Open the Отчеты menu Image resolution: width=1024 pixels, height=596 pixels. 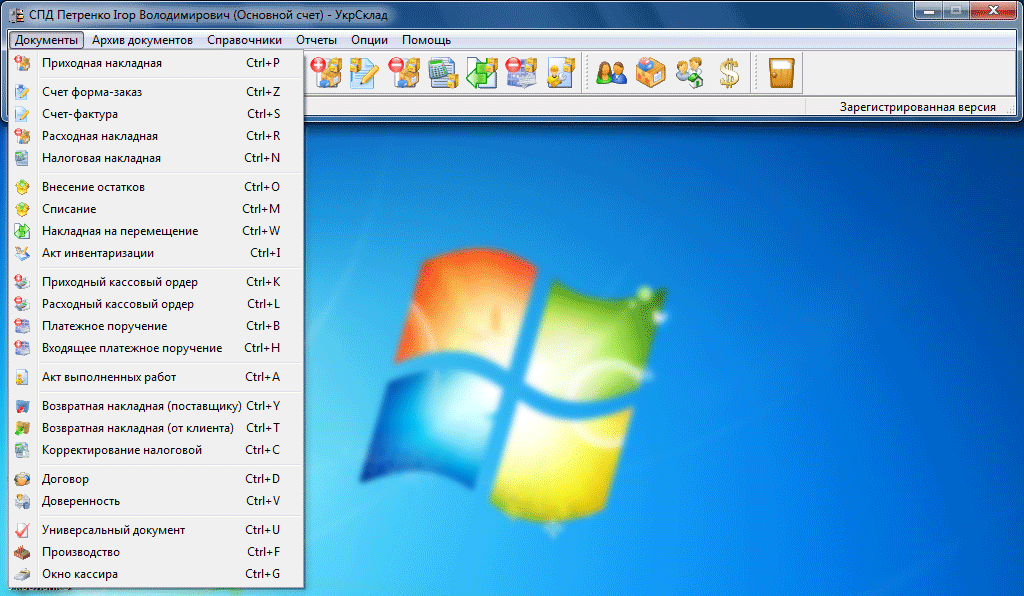pyautogui.click(x=316, y=40)
